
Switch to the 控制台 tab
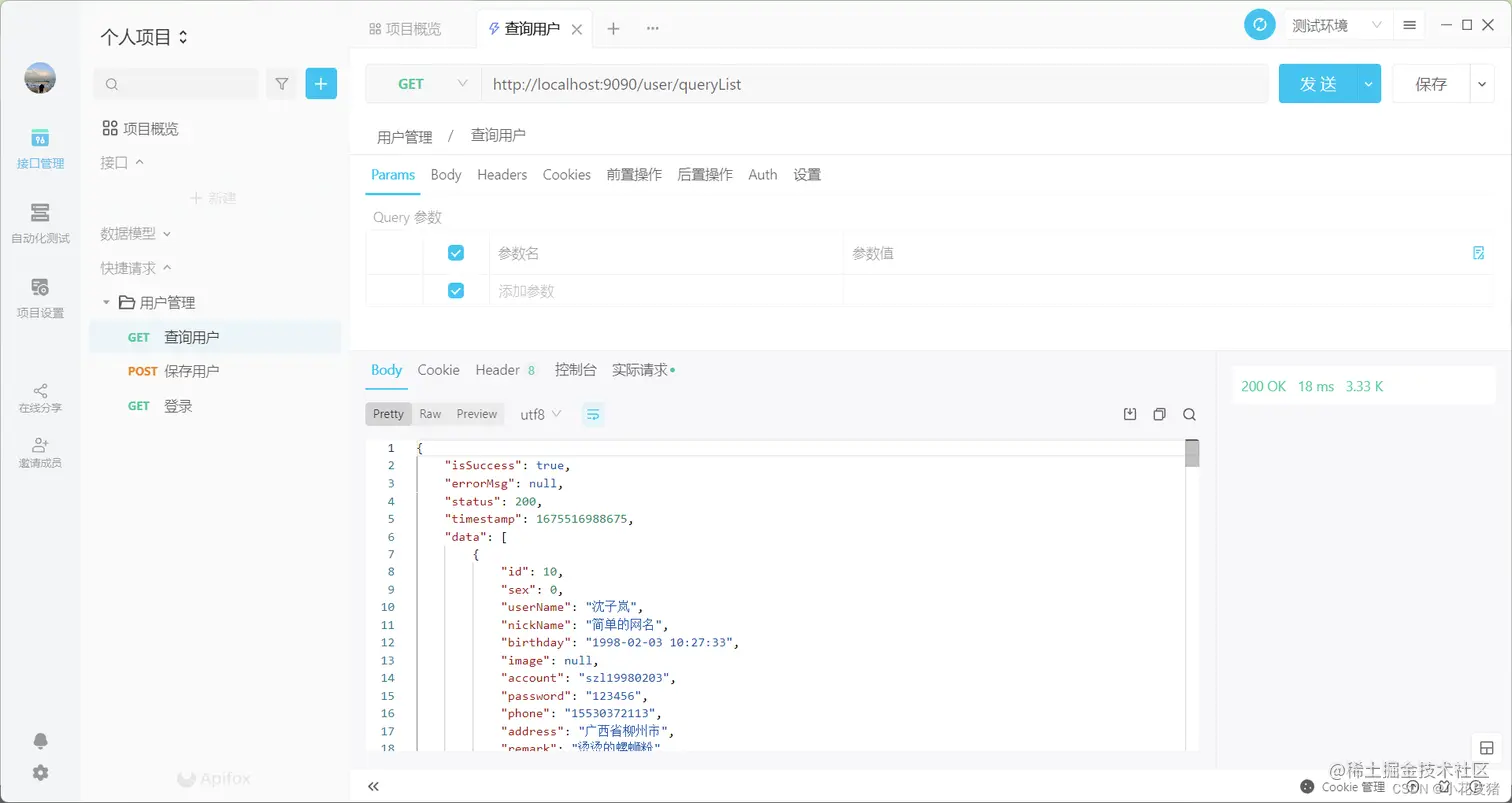[576, 370]
